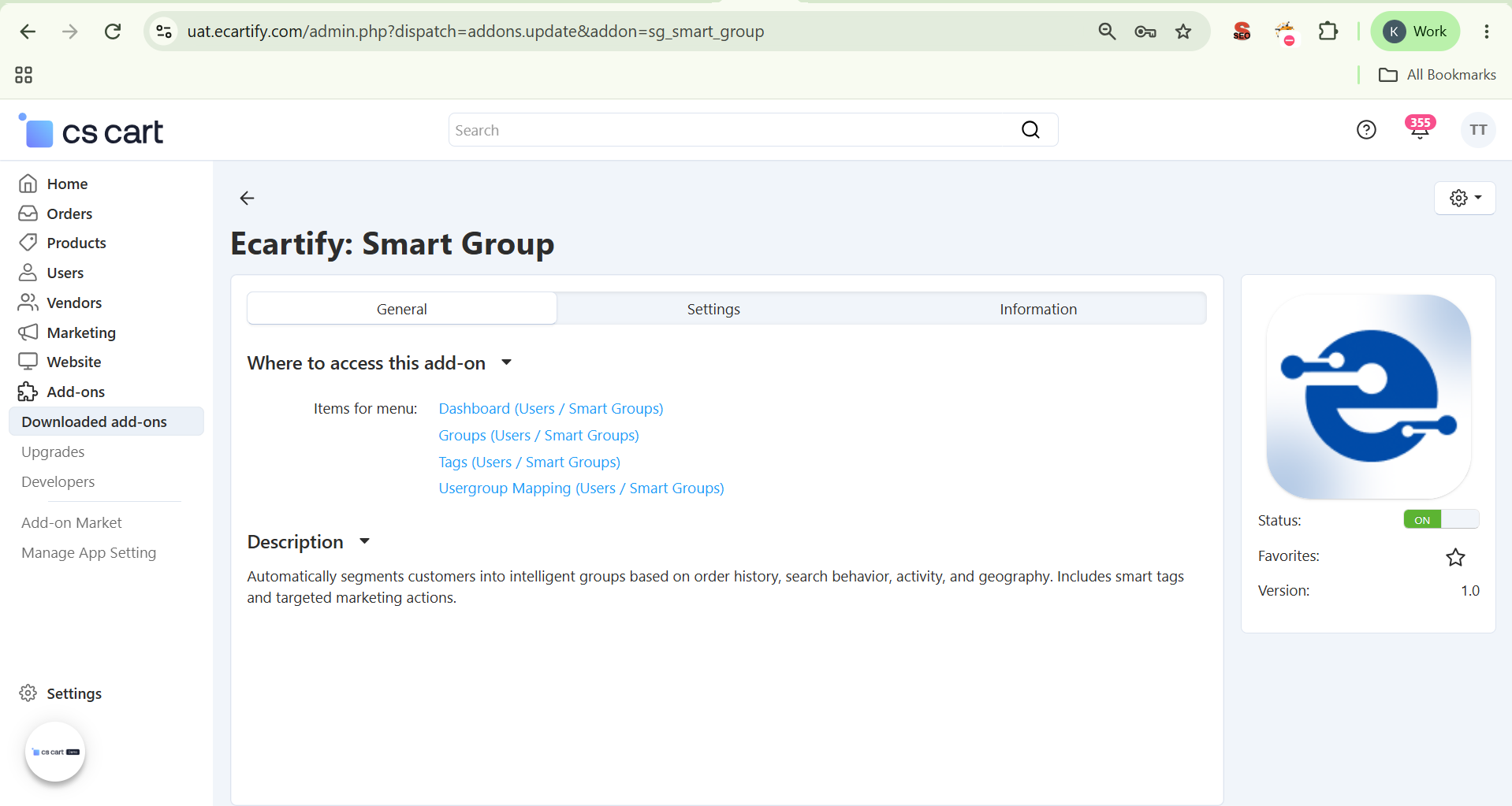Open the Upgrades submenu item

53,451
